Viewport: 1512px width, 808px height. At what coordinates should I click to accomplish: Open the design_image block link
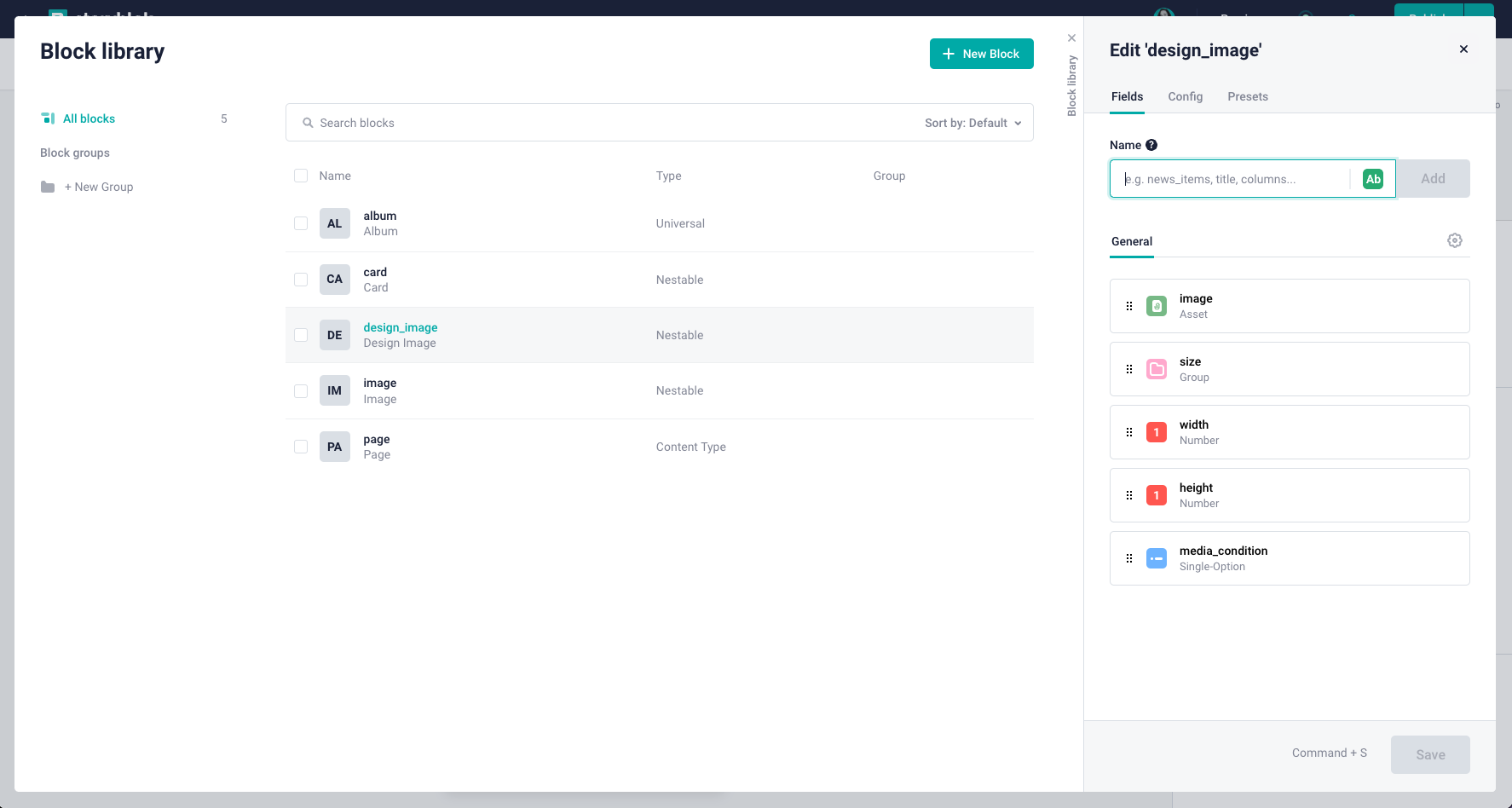[400, 327]
